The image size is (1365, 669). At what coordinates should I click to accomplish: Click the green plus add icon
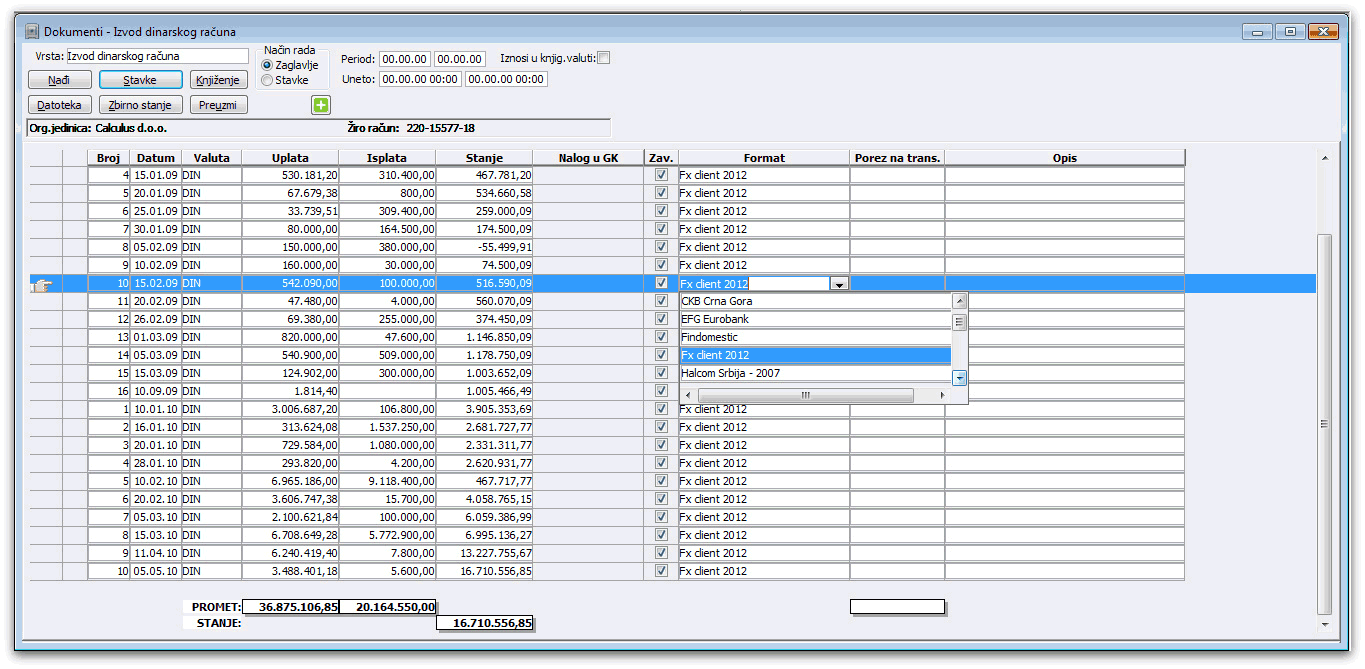point(320,105)
